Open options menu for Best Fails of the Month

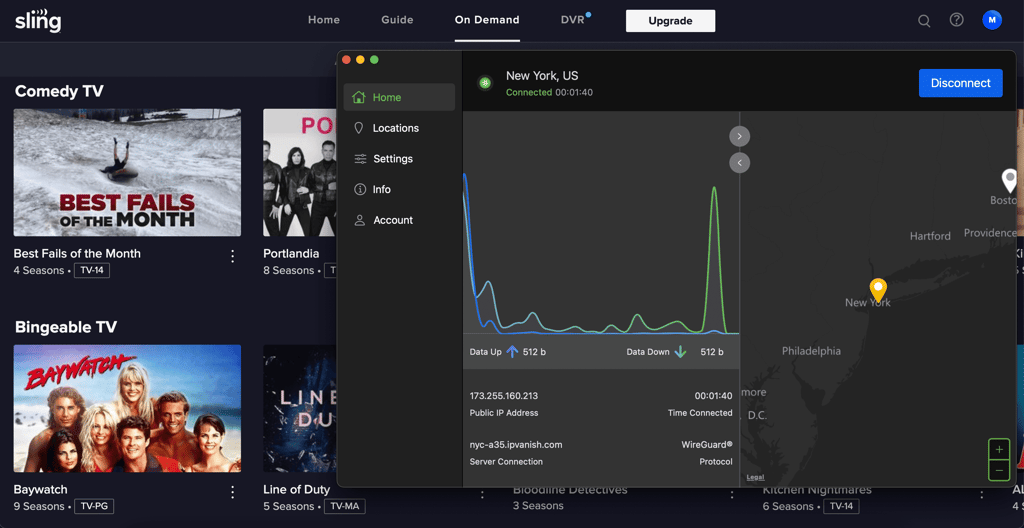coord(232,256)
